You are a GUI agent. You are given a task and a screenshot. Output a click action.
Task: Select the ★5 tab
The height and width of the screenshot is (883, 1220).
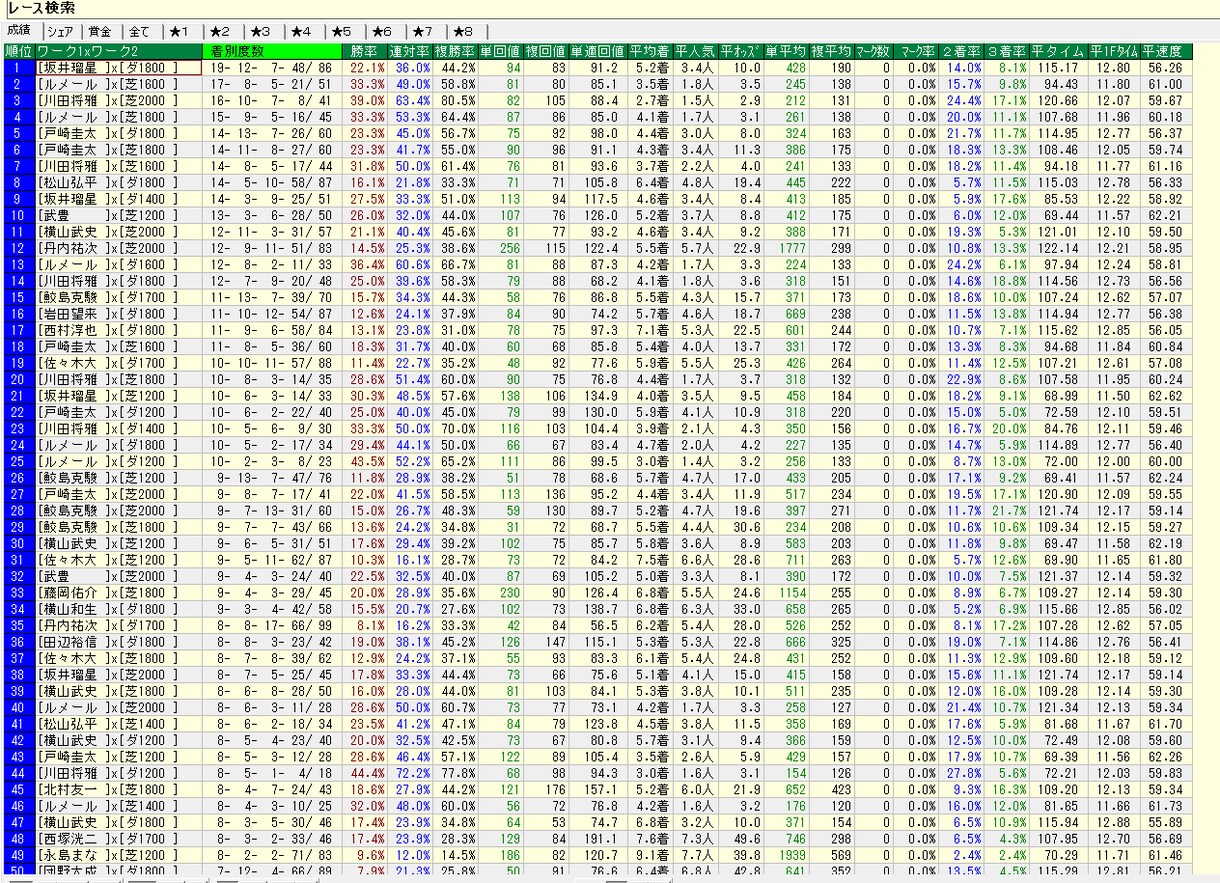pyautogui.click(x=343, y=31)
